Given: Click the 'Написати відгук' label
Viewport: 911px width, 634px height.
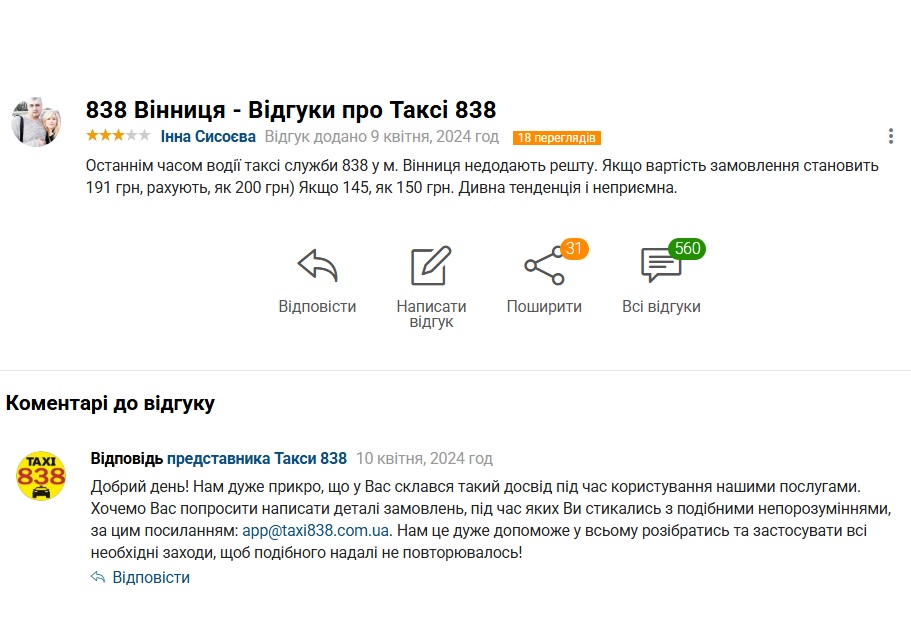Looking at the screenshot, I should coord(431,314).
